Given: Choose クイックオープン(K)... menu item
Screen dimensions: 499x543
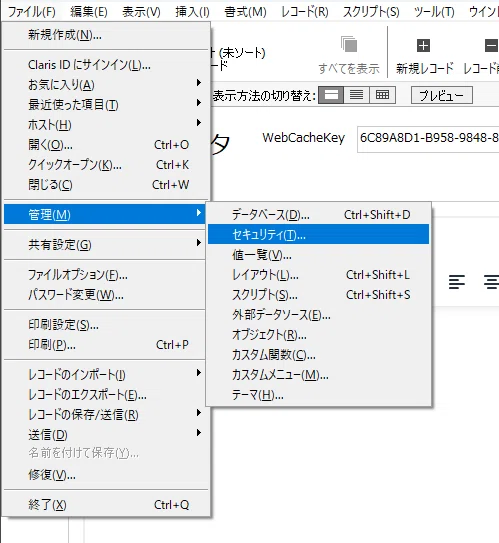Looking at the screenshot, I should click(107, 165).
